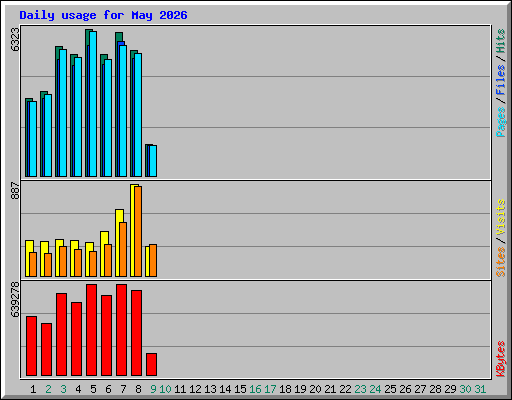Click the cyan pages bar for day 1
Viewport: 512px width, 400px height.
coord(33,139)
